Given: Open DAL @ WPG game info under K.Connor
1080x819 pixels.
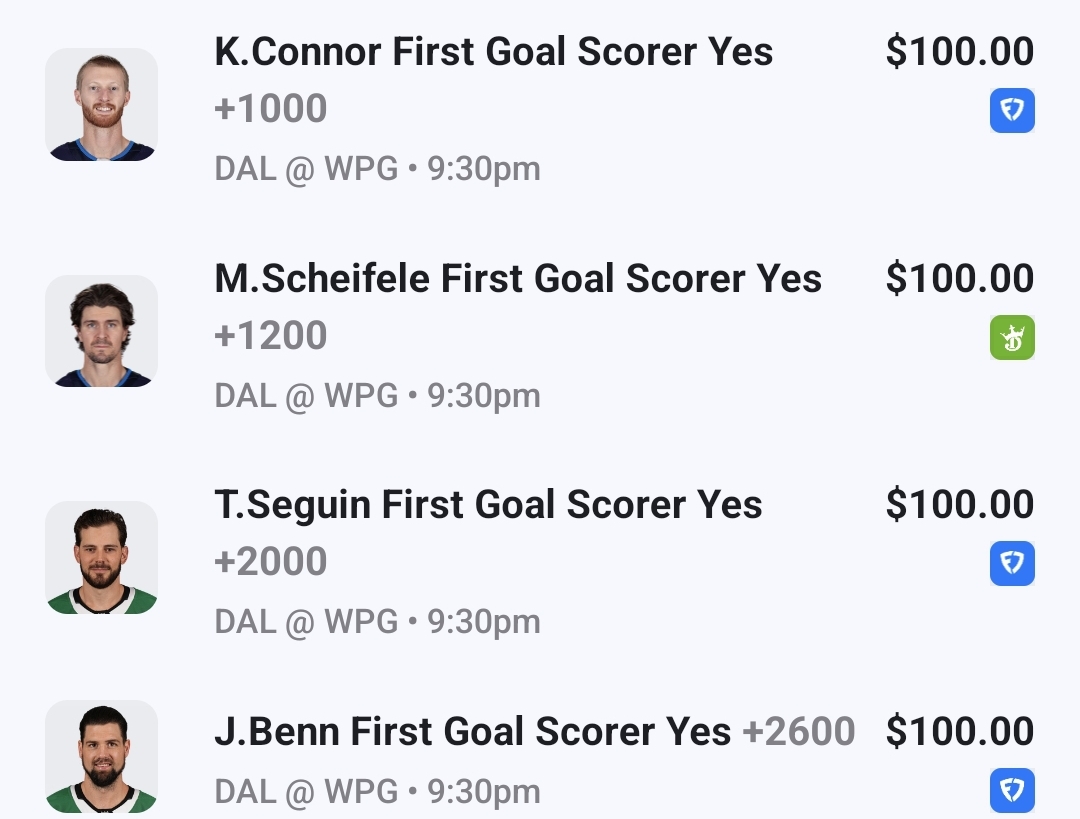Looking at the screenshot, I should pyautogui.click(x=377, y=169).
